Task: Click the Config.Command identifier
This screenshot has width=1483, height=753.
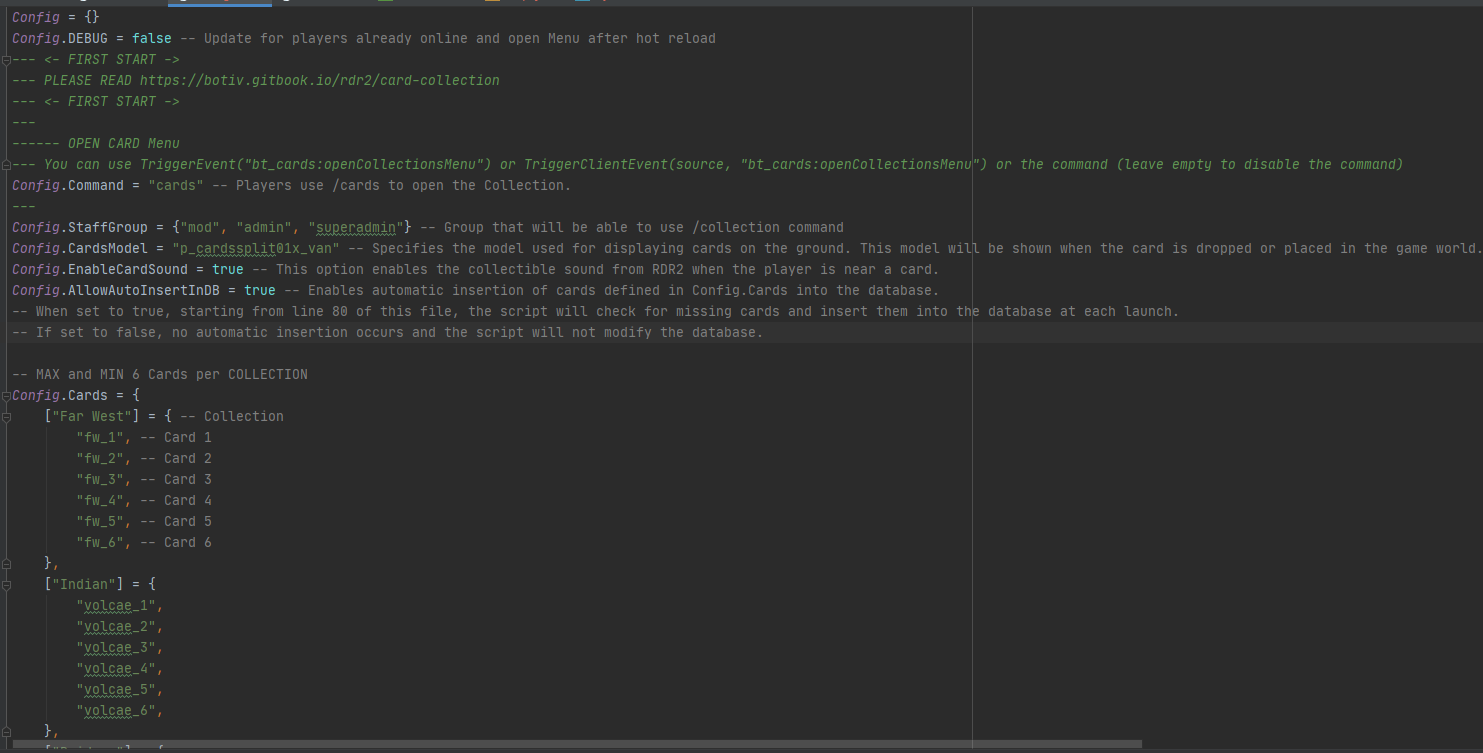Action: [x=68, y=185]
